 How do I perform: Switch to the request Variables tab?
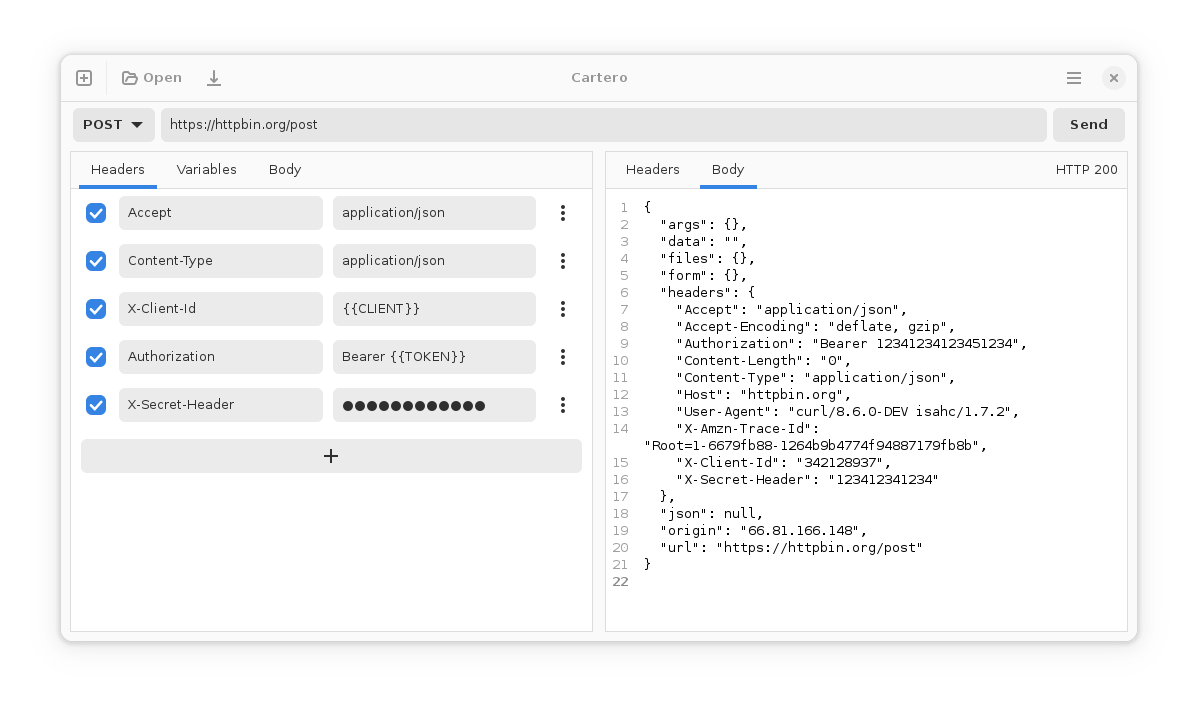coord(206,170)
